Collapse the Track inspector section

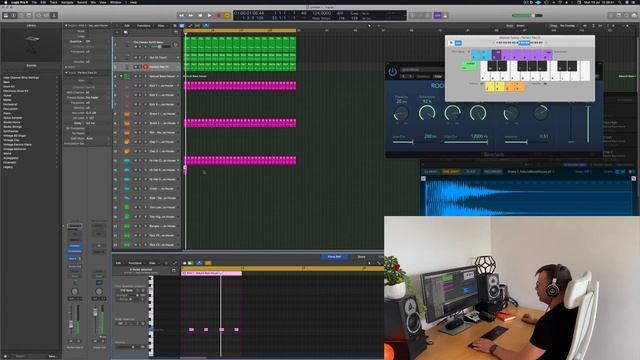[67, 73]
